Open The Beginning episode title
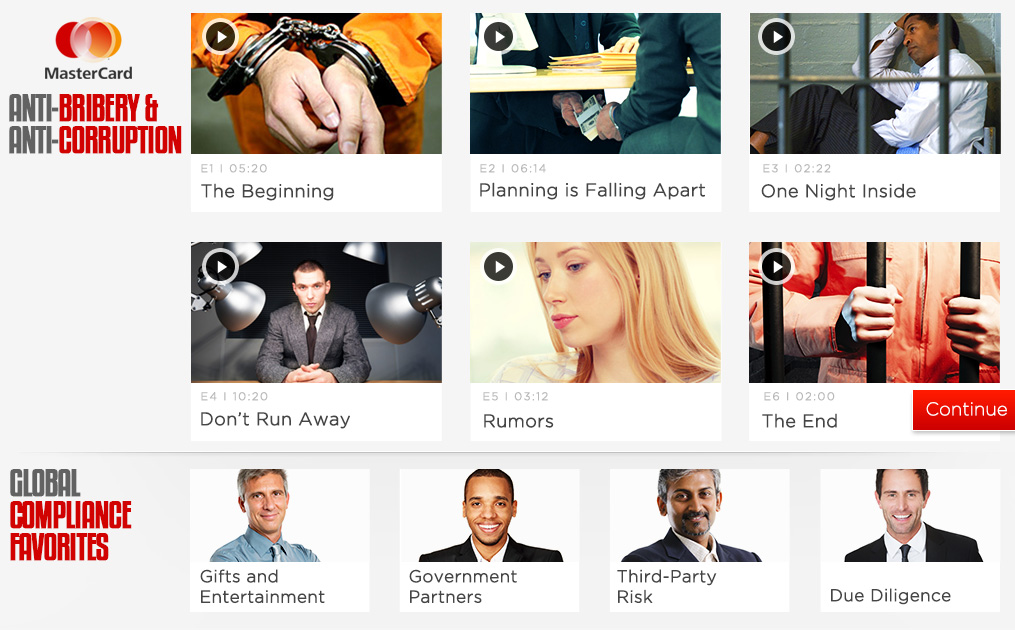The width and height of the screenshot is (1015, 630). pos(267,191)
